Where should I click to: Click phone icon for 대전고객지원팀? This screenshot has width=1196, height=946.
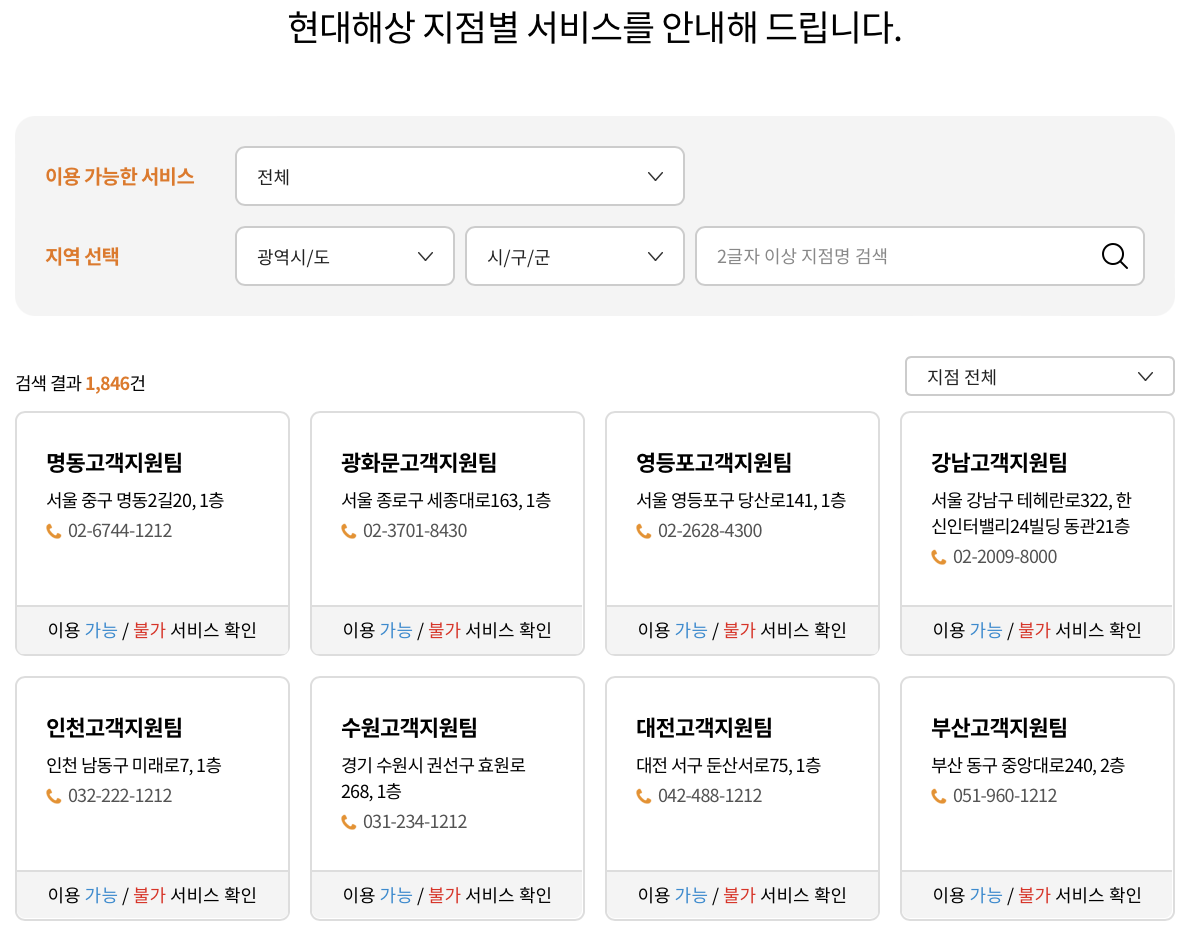[x=644, y=796]
